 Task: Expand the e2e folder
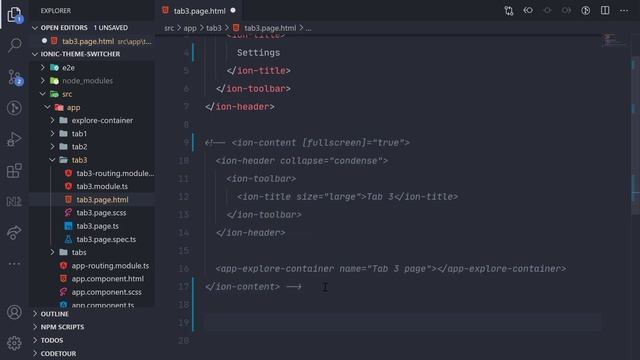[43, 67]
